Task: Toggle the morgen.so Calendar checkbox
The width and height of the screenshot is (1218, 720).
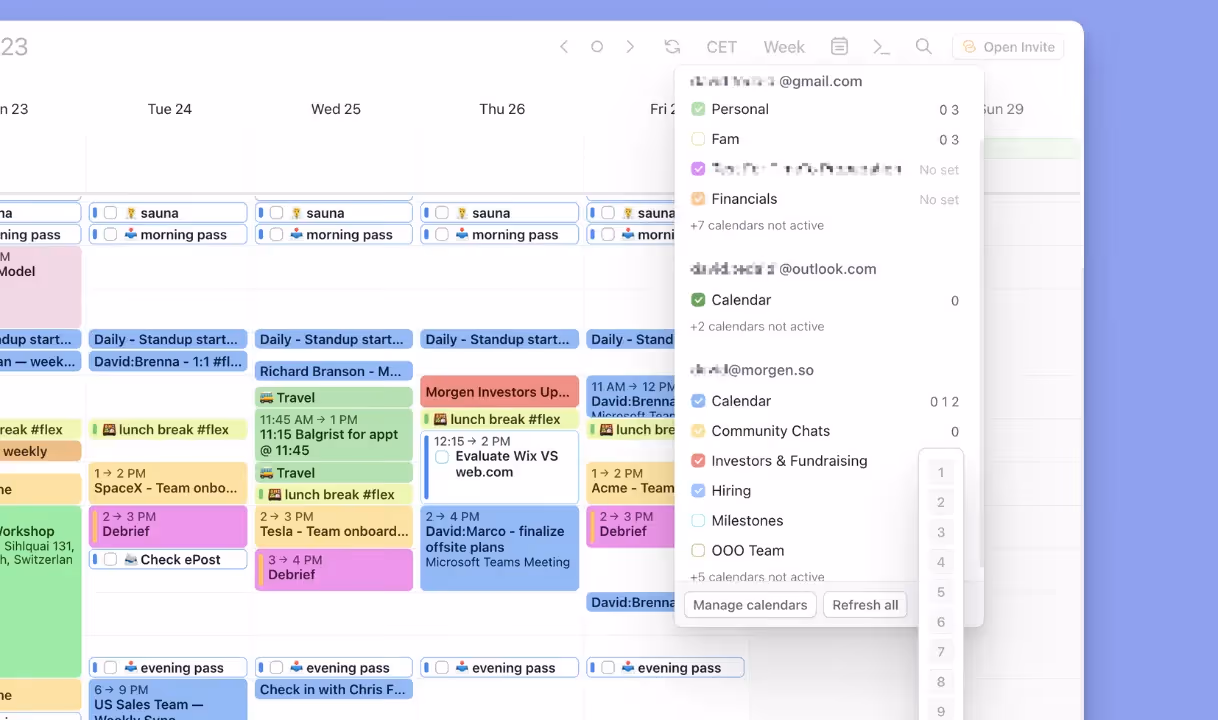Action: 698,401
